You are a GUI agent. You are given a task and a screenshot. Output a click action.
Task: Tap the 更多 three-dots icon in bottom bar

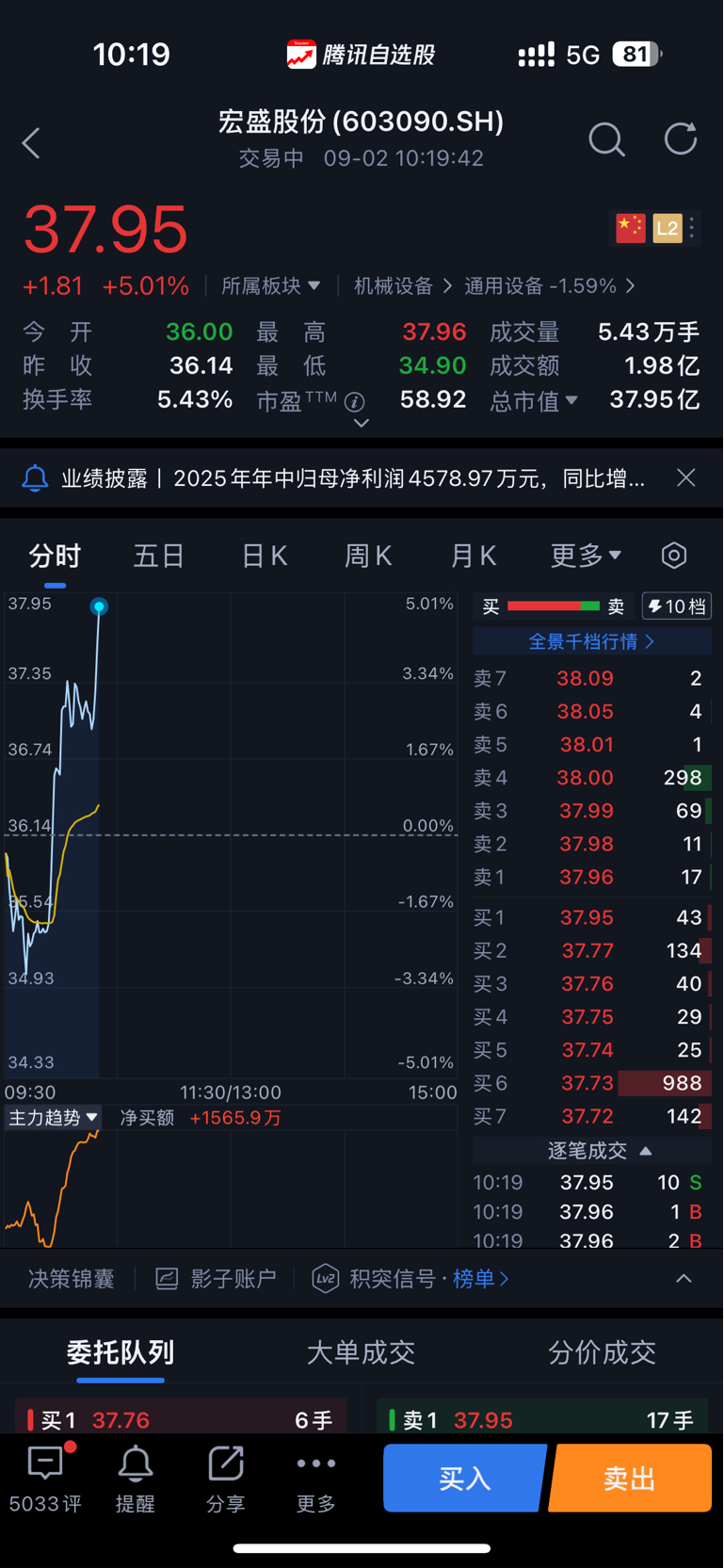pyautogui.click(x=315, y=1477)
